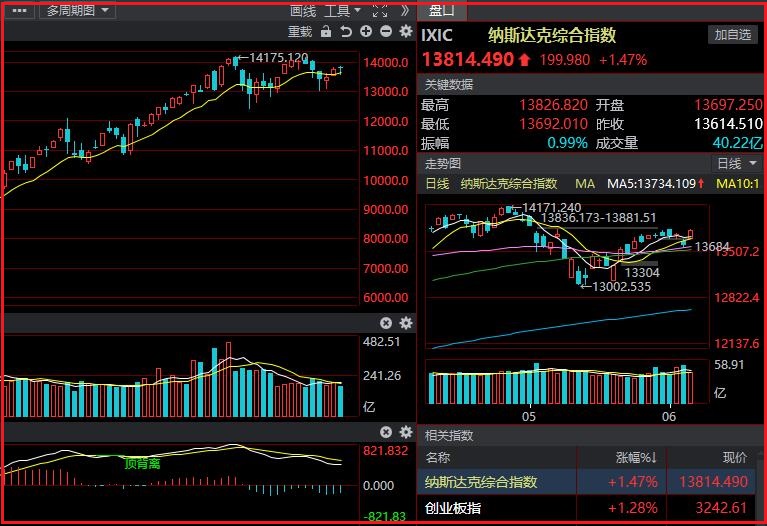Image resolution: width=767 pixels, height=526 pixels.
Task: Click the 纳斯达克综合指数 title
Action: (x=552, y=35)
